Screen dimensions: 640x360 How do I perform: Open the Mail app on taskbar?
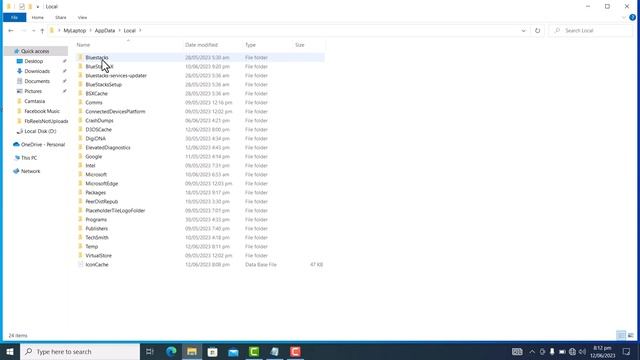[x=233, y=351]
